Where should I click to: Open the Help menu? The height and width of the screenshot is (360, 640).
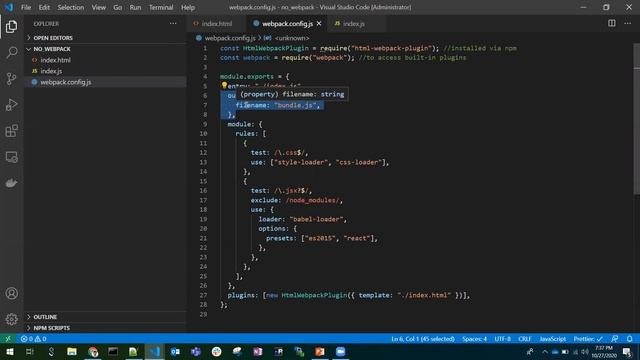188,7
